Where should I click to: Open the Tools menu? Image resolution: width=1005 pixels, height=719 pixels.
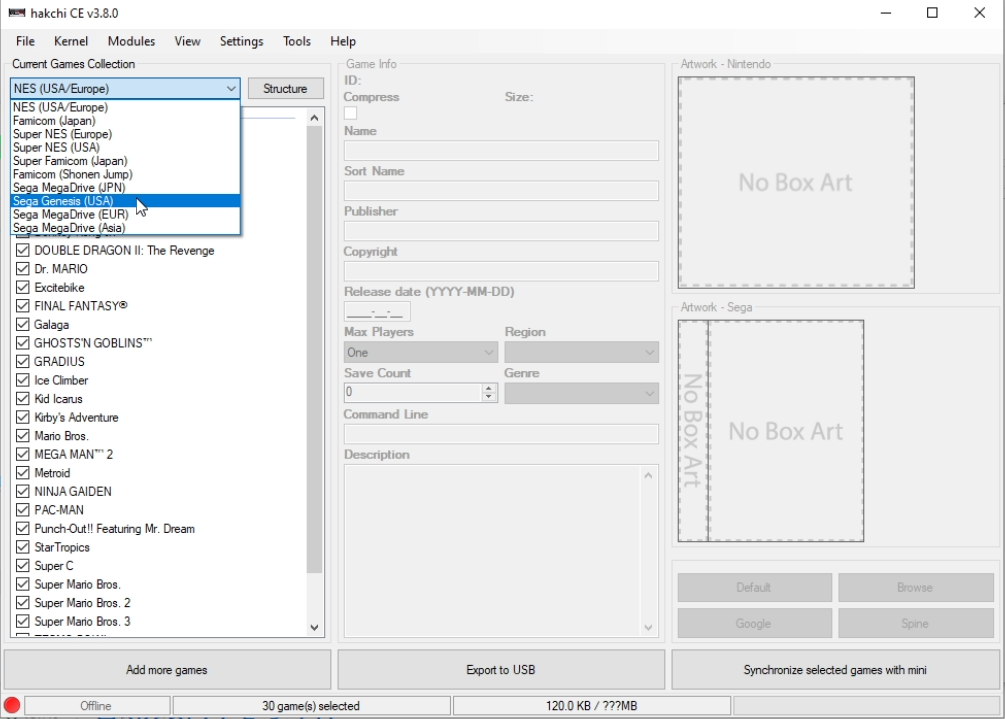pos(297,41)
